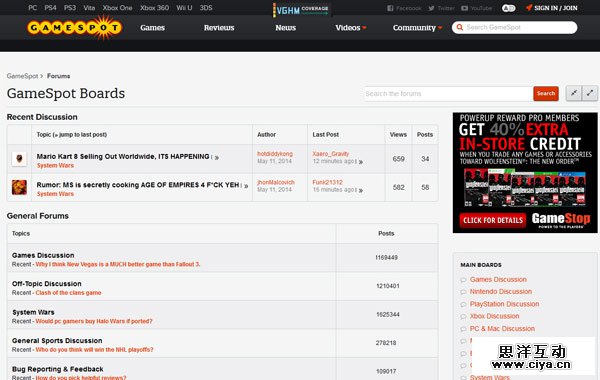Image resolution: width=600 pixels, height=380 pixels.
Task: Open the Mario Kart thread avatar
Action: pos(19,159)
